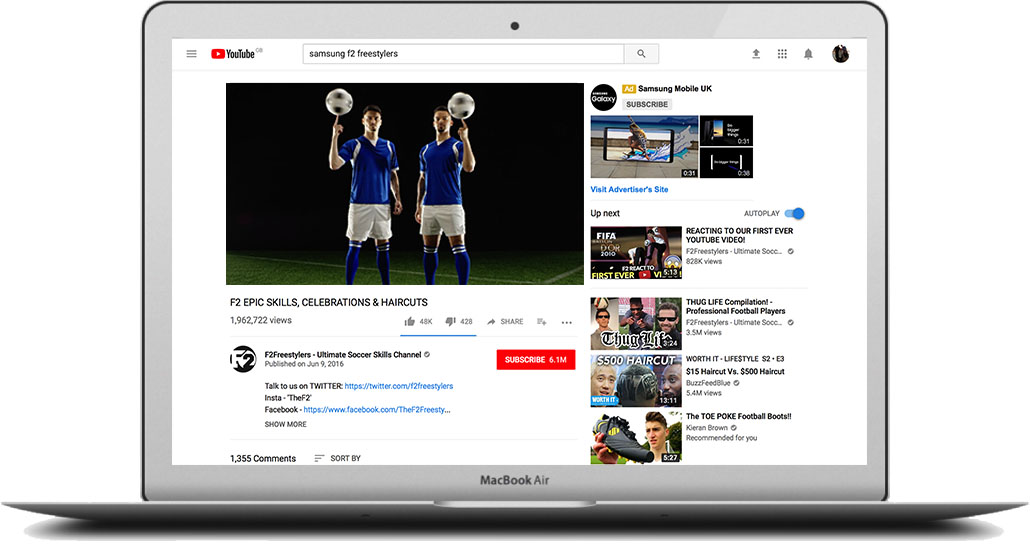Open Thug Life compilation thumbnail

(x=636, y=324)
